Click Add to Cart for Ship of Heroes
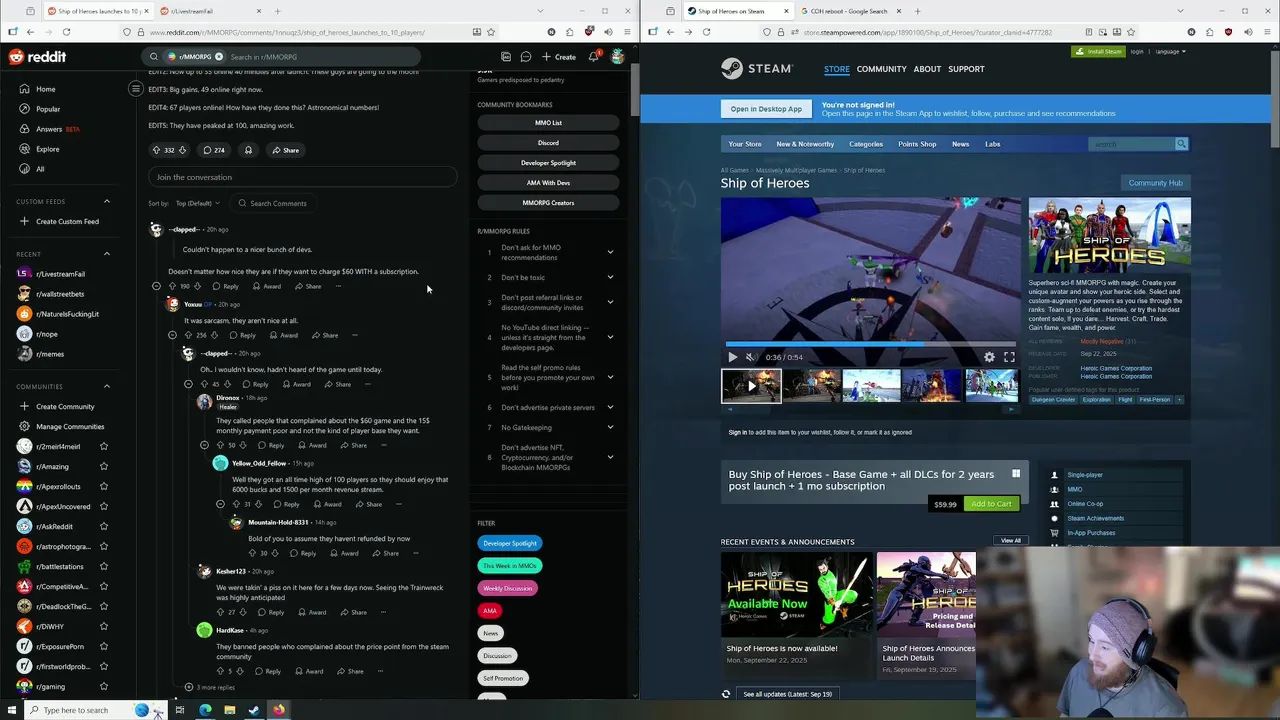The height and width of the screenshot is (720, 1280). point(991,504)
